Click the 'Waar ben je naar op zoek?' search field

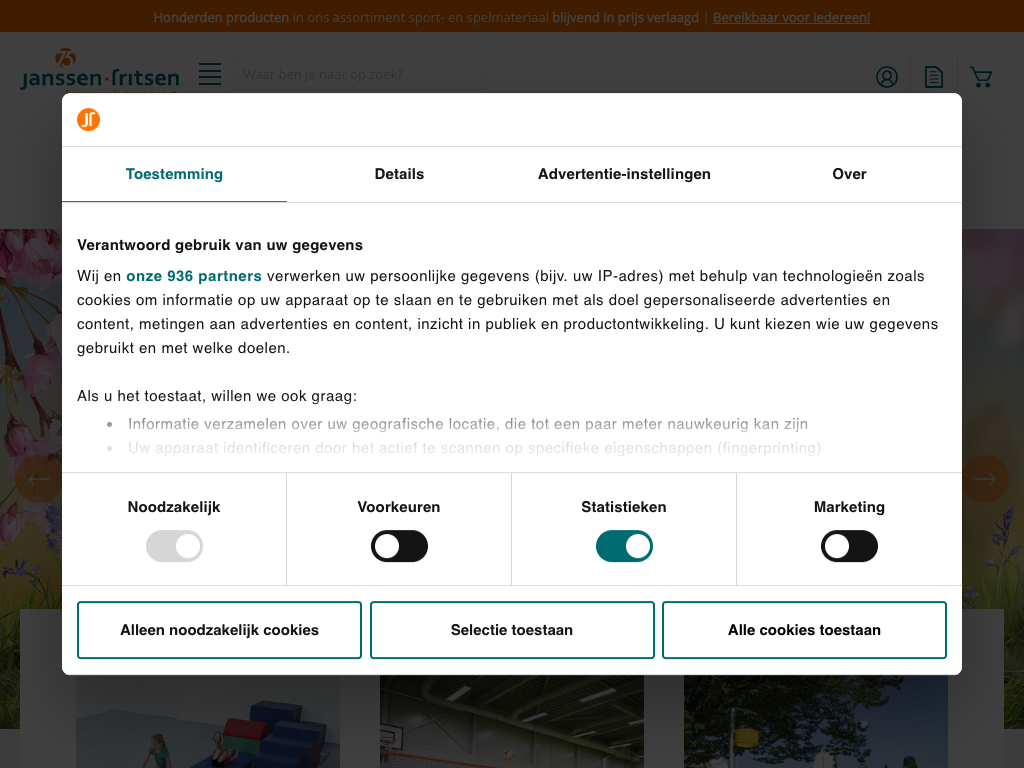pos(358,75)
